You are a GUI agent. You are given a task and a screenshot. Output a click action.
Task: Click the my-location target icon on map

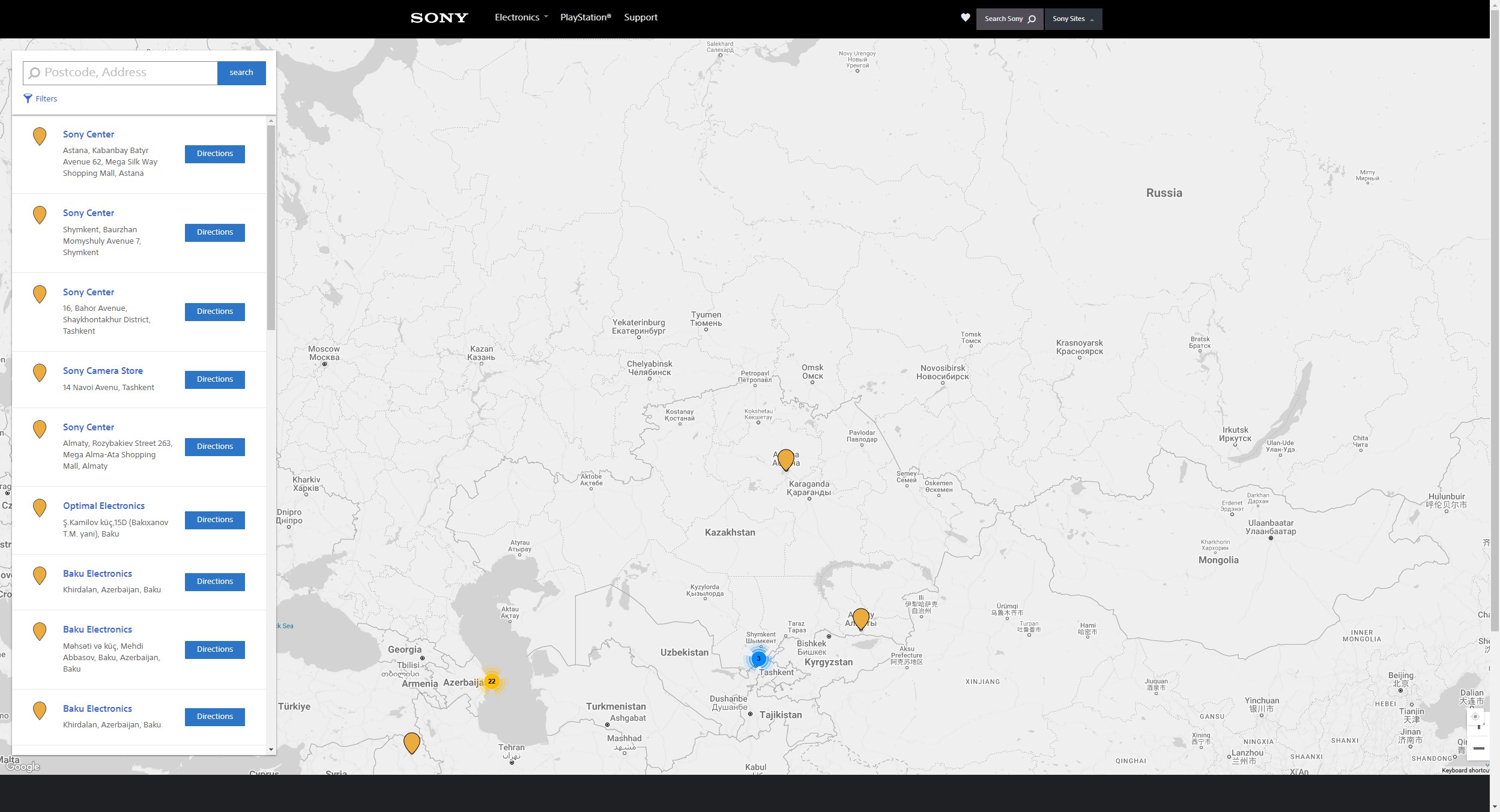click(x=1475, y=717)
